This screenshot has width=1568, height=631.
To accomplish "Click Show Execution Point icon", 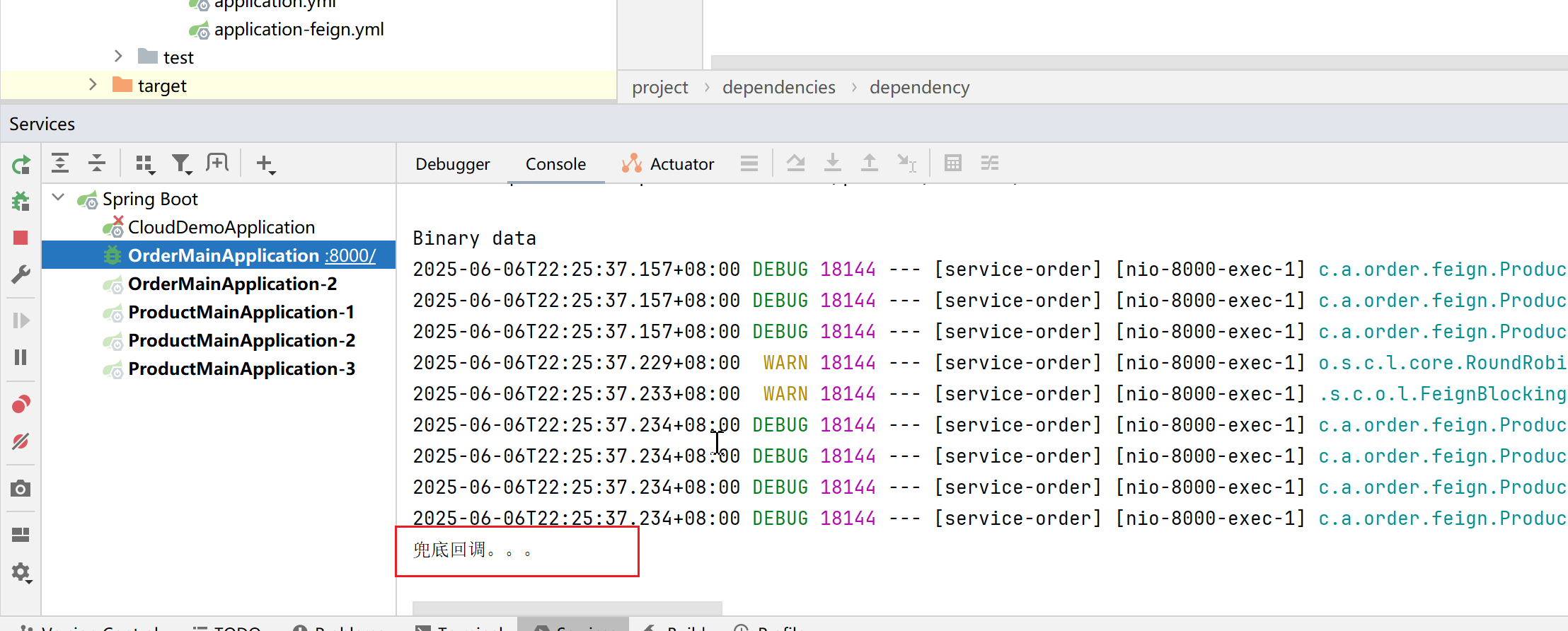I will pyautogui.click(x=796, y=163).
